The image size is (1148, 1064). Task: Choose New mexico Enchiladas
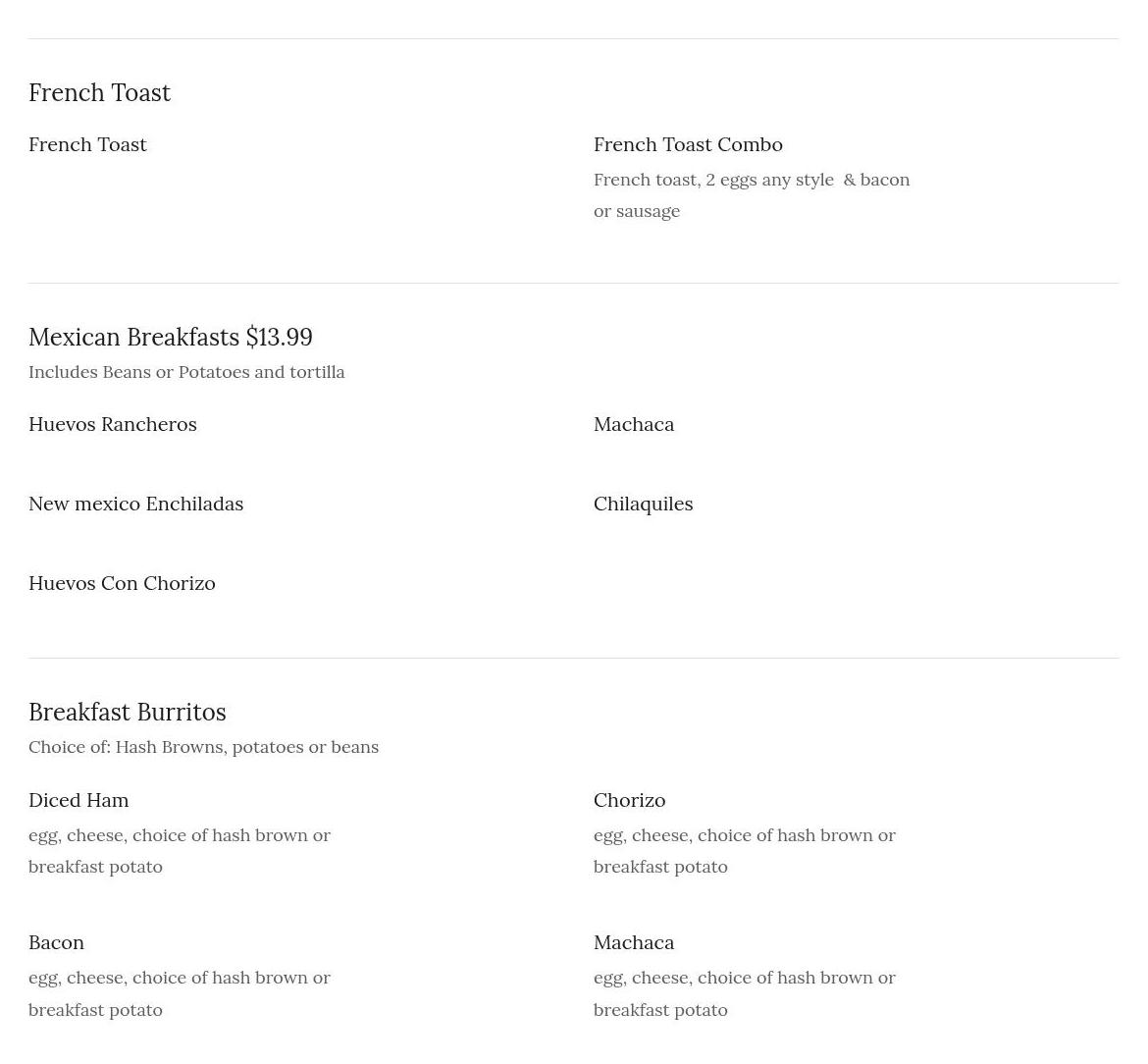click(x=136, y=504)
